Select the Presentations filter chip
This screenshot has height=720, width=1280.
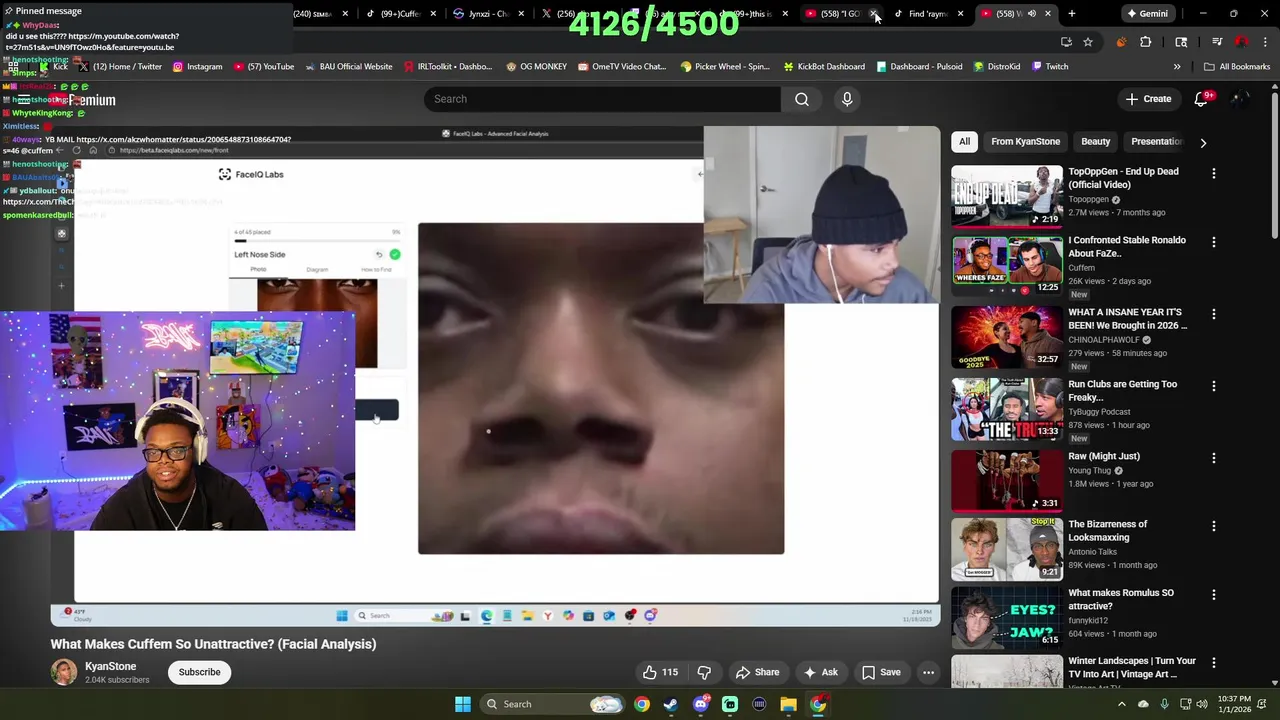1156,142
